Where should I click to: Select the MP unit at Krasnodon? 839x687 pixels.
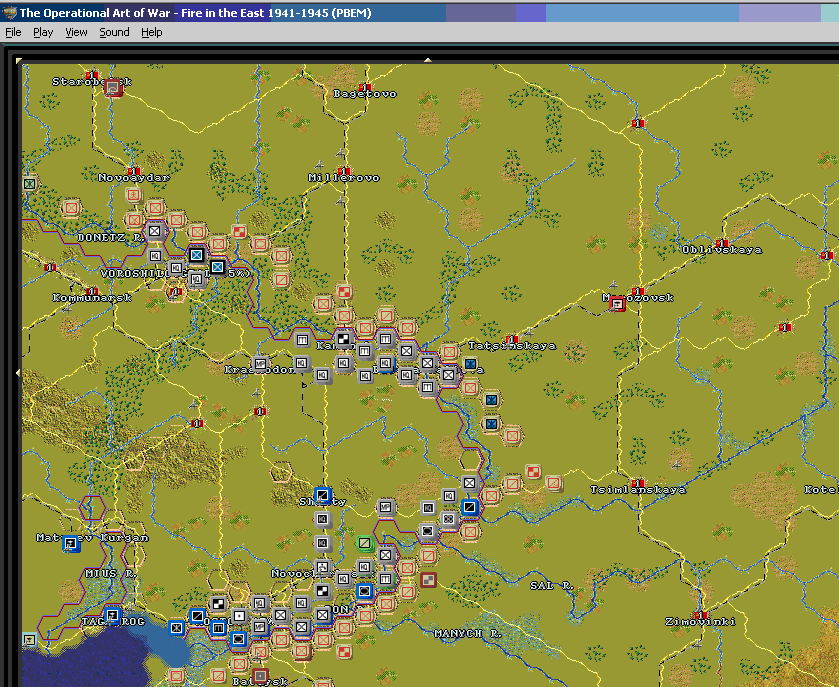(260, 364)
